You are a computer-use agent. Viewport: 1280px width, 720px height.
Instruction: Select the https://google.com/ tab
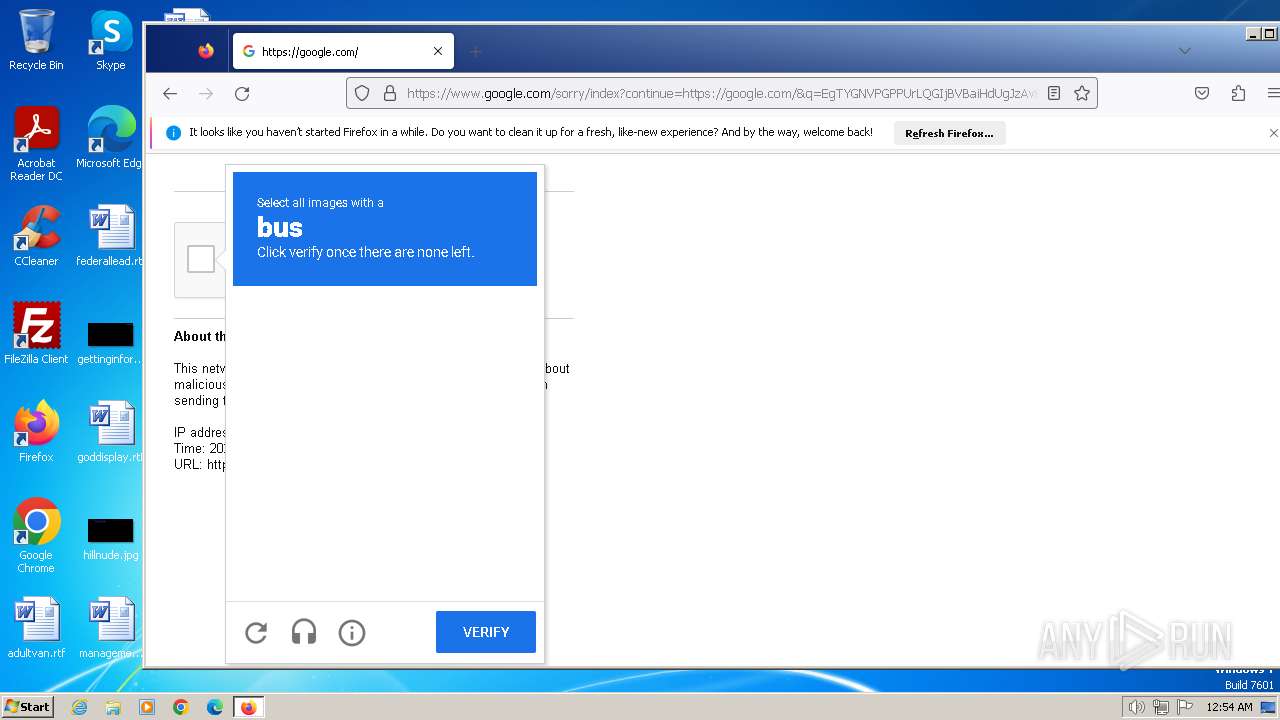343,51
